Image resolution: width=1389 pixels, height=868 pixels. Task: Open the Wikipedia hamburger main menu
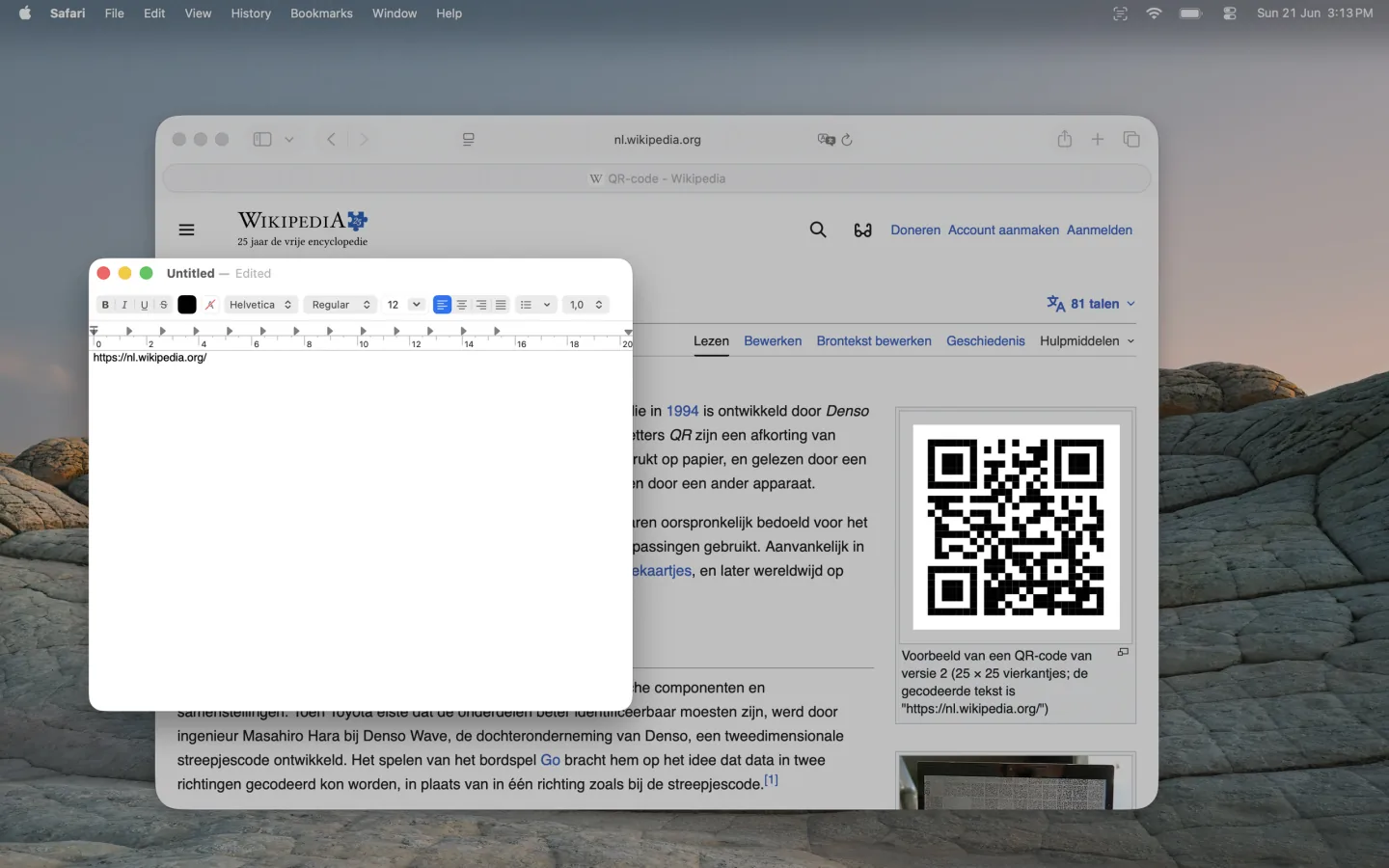[x=187, y=230]
